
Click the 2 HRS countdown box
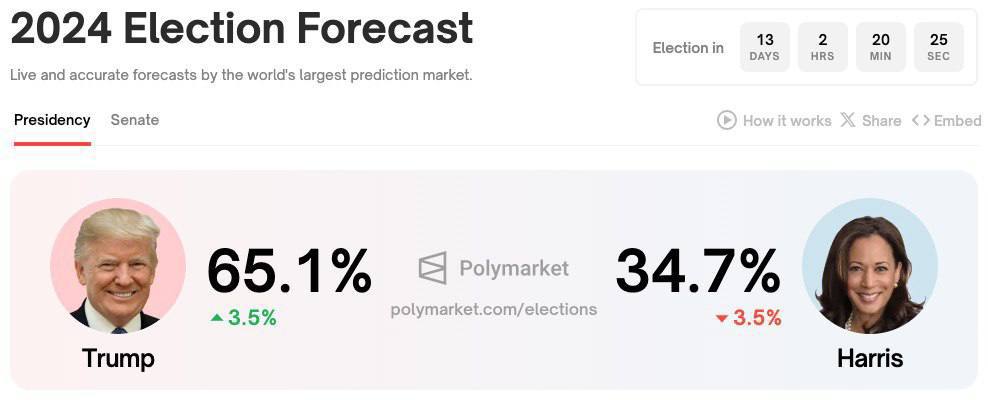(822, 47)
